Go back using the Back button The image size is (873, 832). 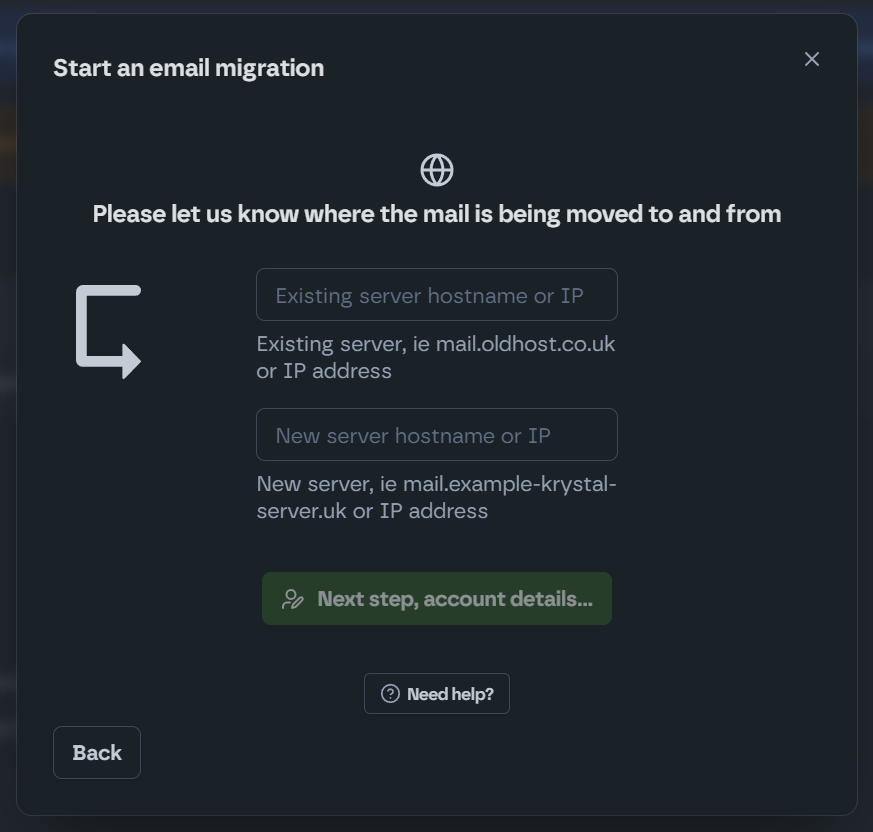pos(97,752)
